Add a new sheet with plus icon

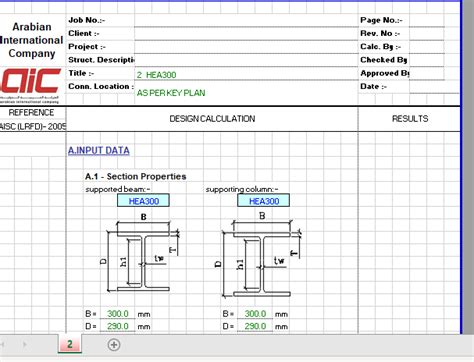114,345
